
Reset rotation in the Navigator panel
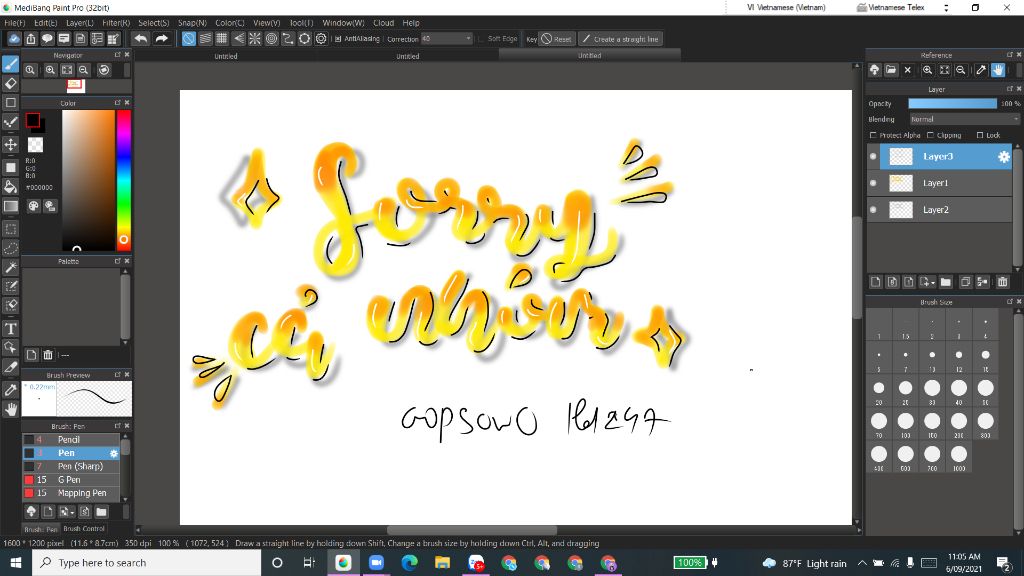(104, 70)
